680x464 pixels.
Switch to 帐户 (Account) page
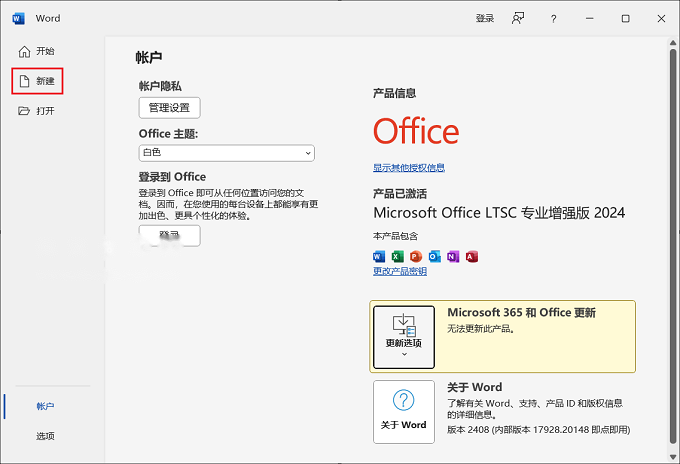tap(45, 406)
